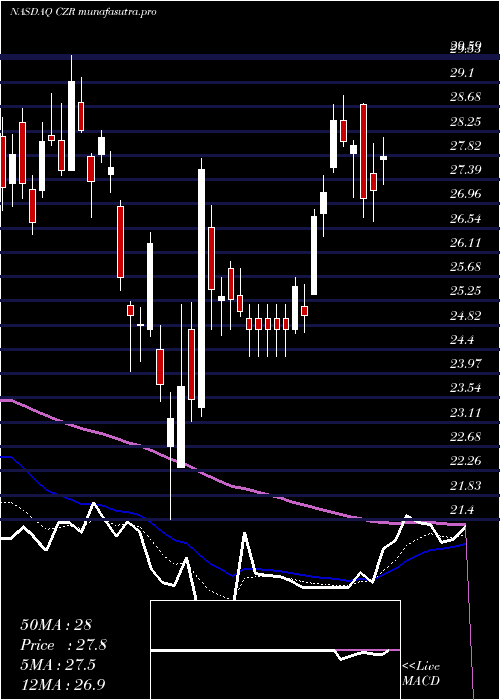Click the 24.82 price axis label
This screenshot has width=500, height=700.
[x=466, y=316]
